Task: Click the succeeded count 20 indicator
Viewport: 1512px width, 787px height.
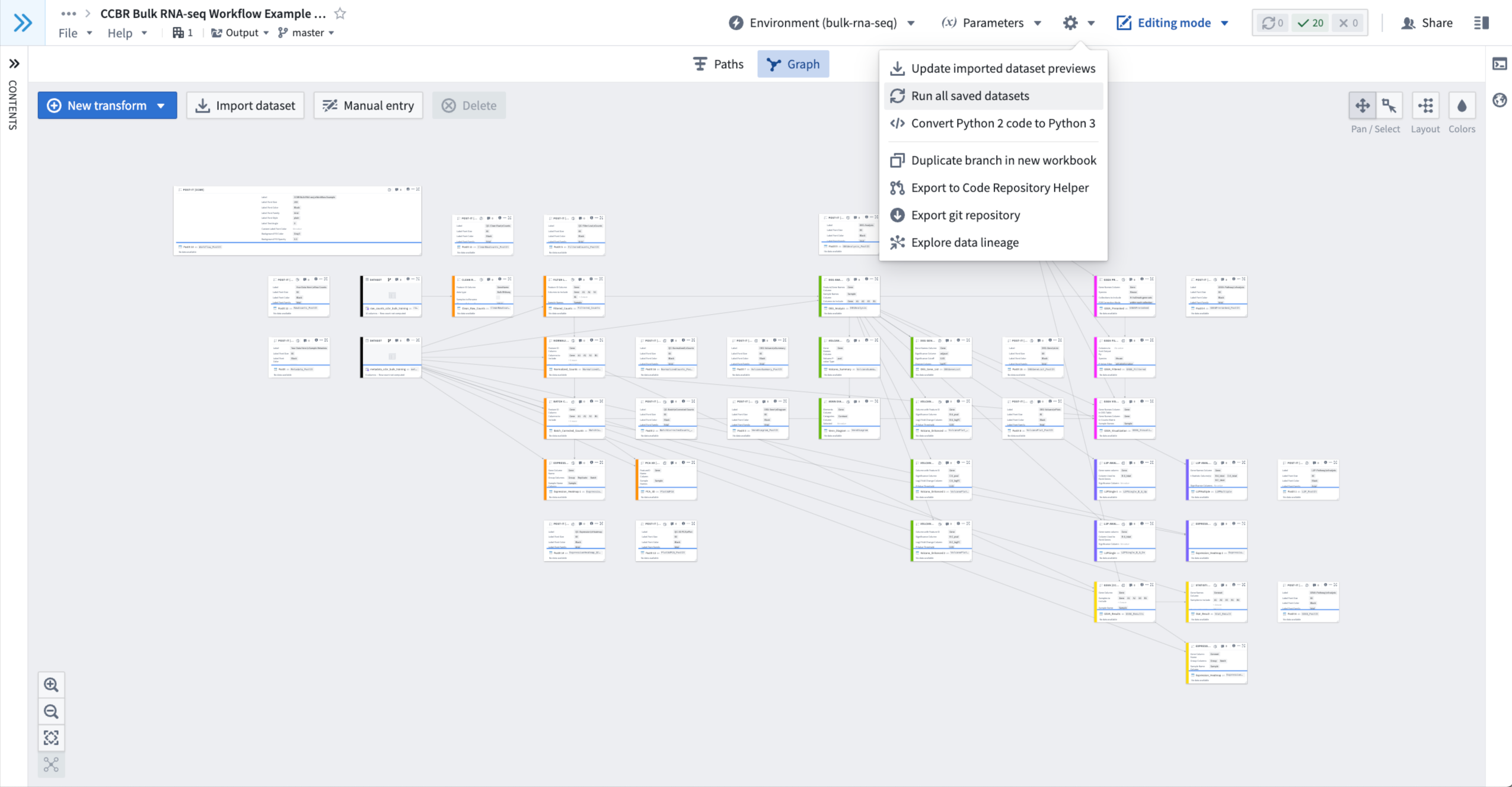Action: point(1311,23)
